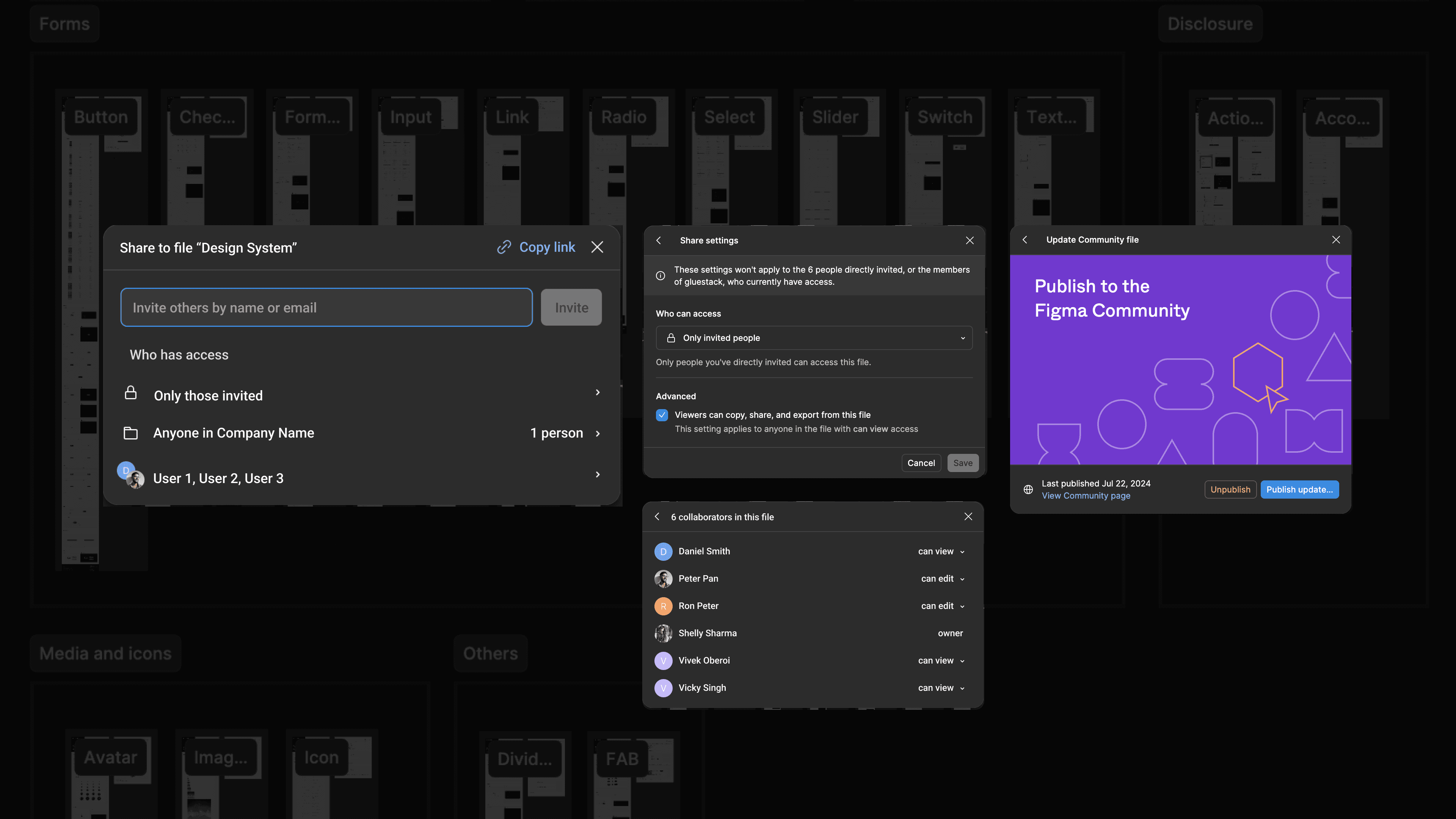Click folder icon beside Anyone in Company Name

click(130, 433)
